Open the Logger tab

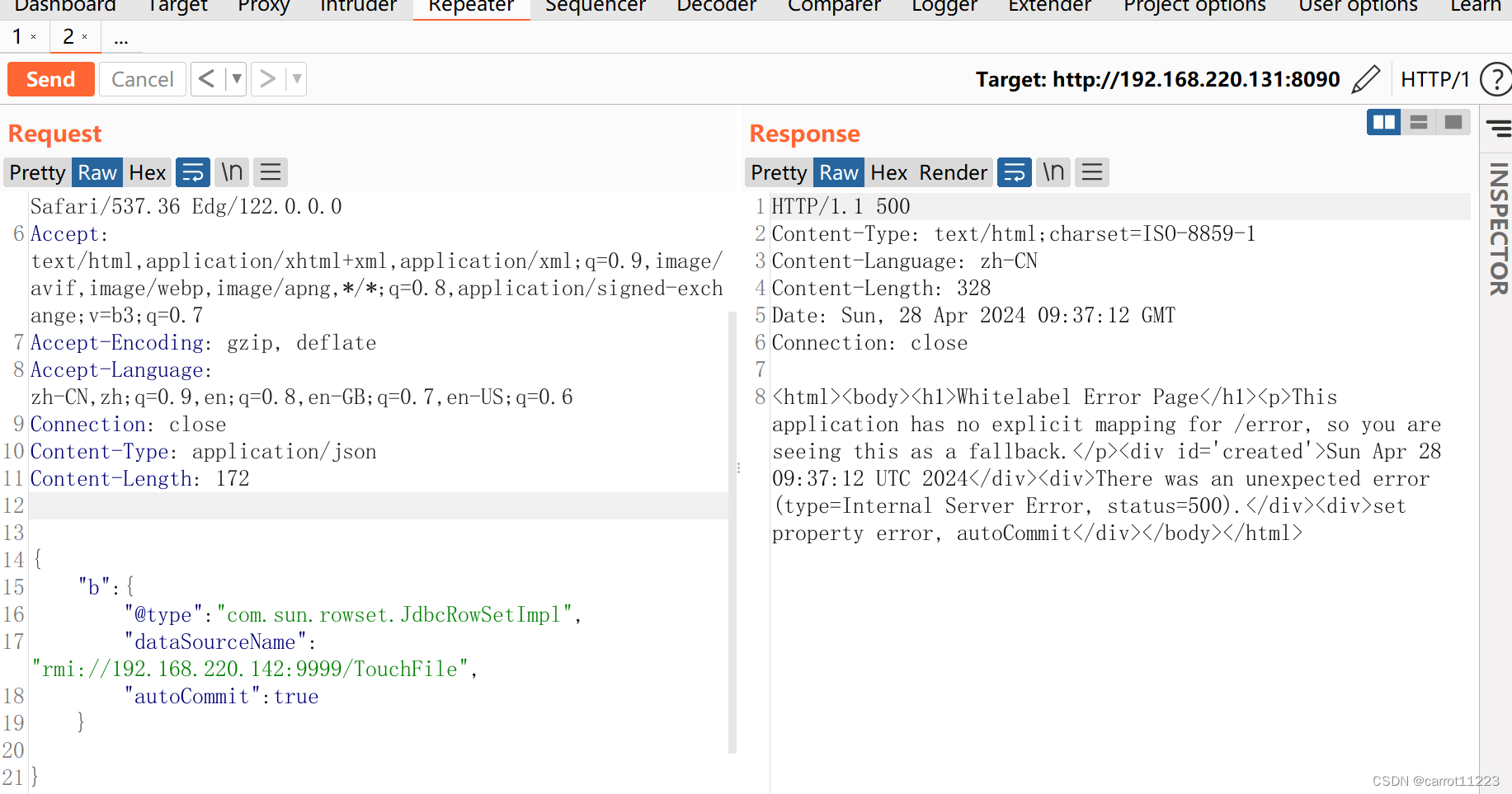pos(944,6)
